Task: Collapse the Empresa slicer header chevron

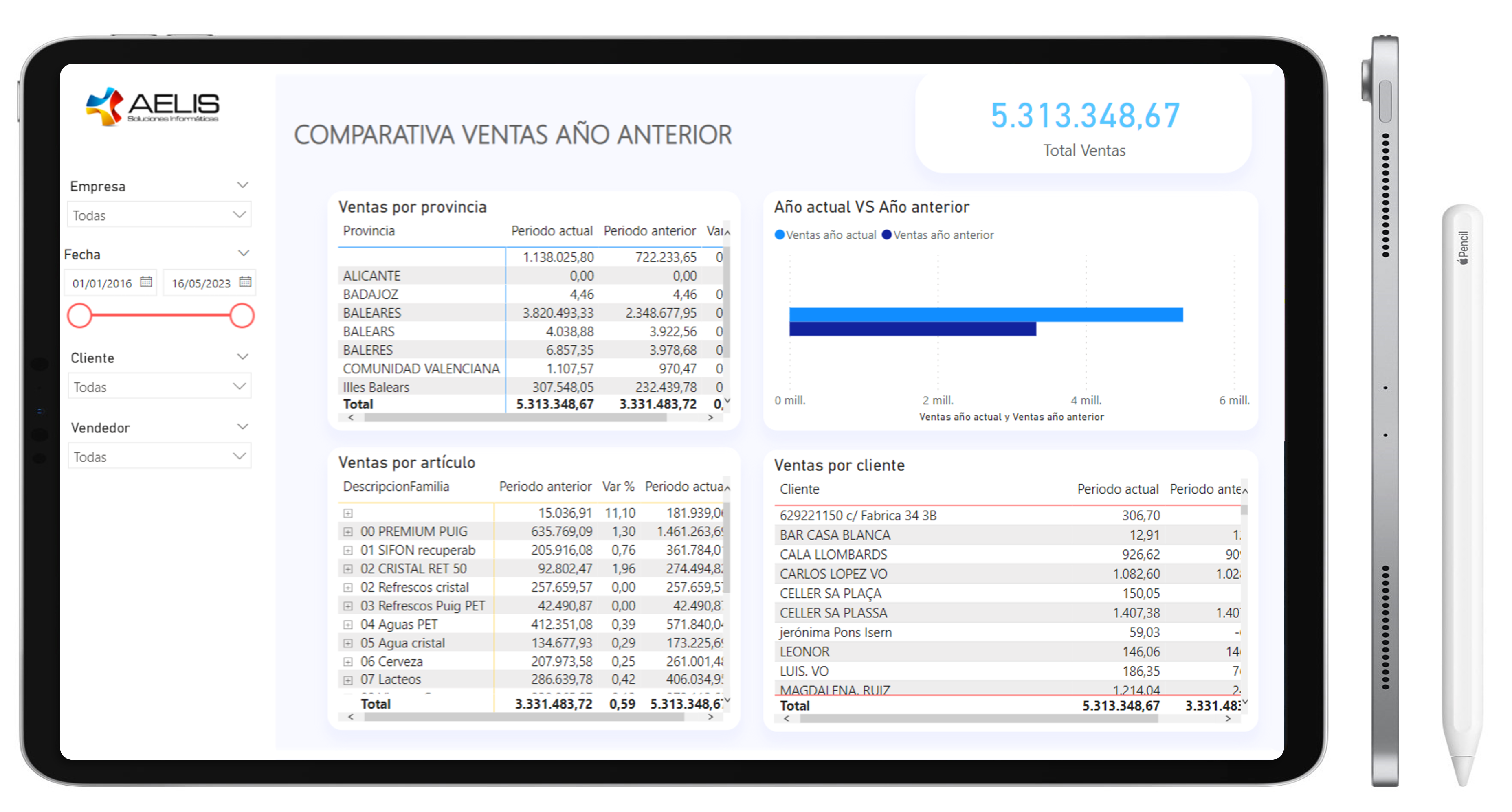Action: (x=242, y=185)
